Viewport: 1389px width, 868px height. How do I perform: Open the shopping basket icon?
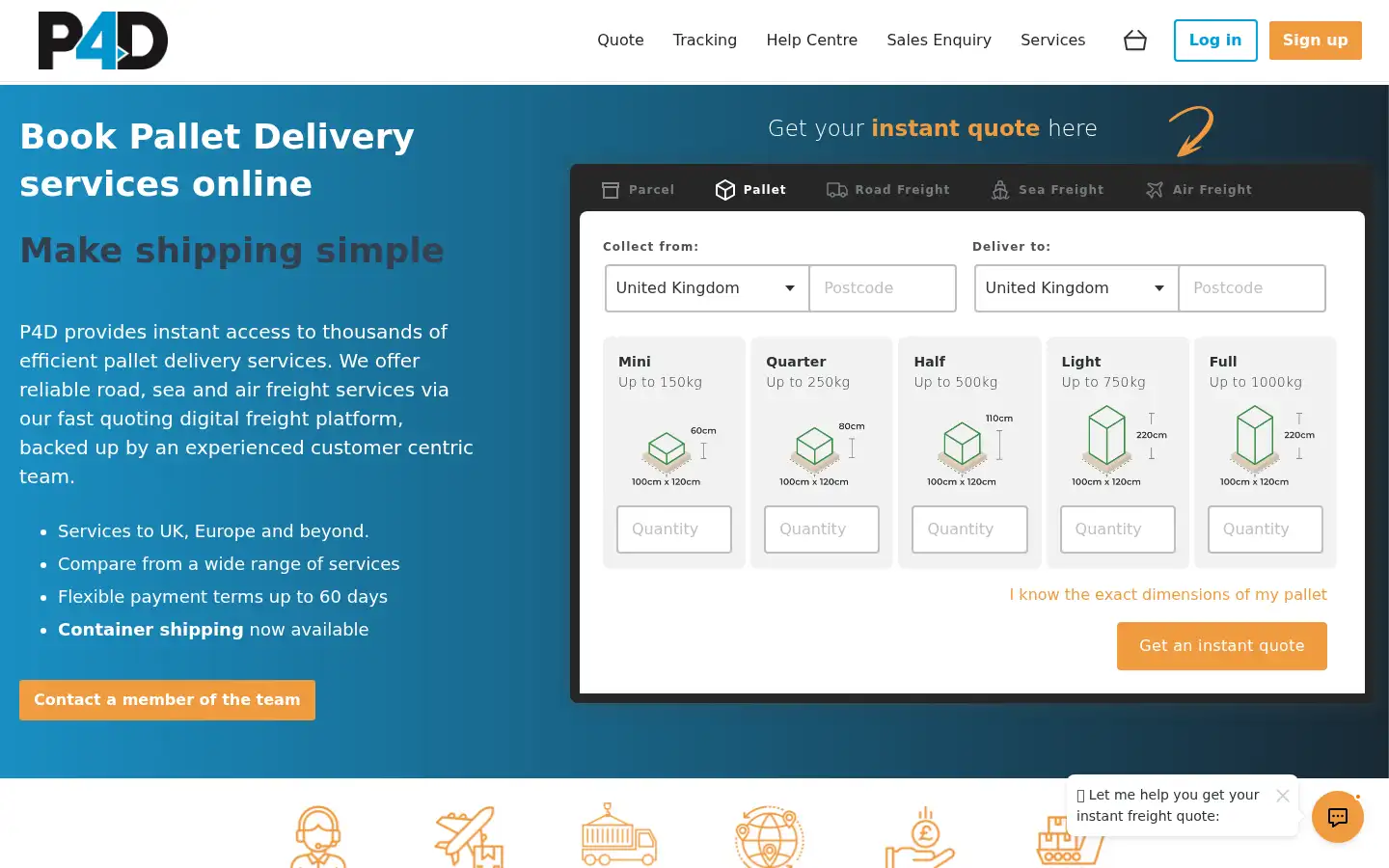point(1135,41)
